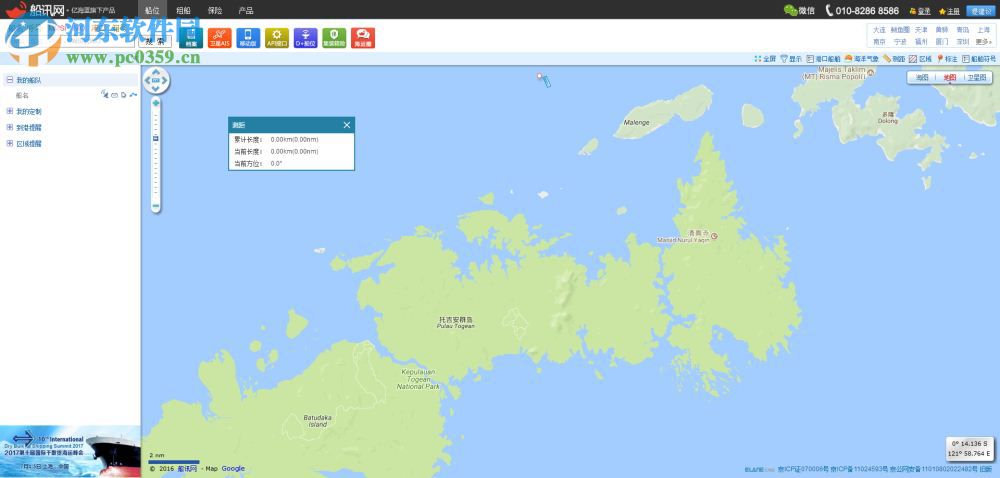Jump to 厦门 port link

[x=942, y=41]
